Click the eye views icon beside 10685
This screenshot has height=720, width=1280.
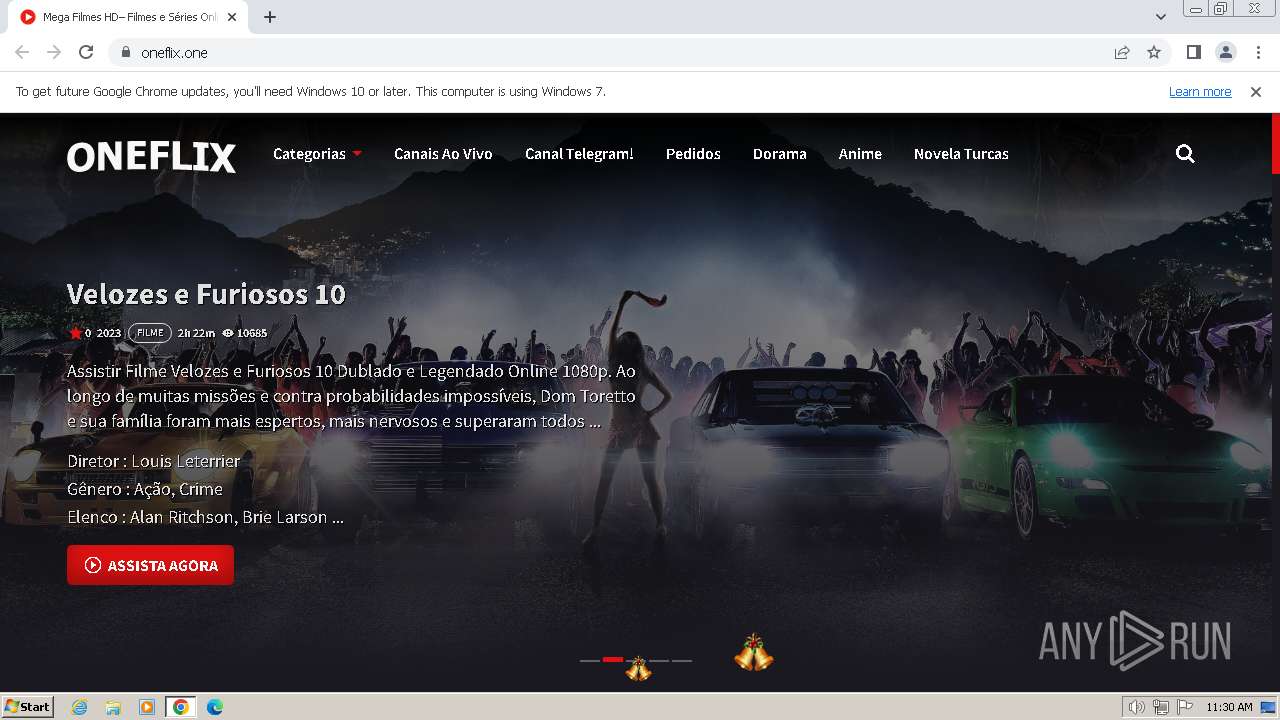228,333
